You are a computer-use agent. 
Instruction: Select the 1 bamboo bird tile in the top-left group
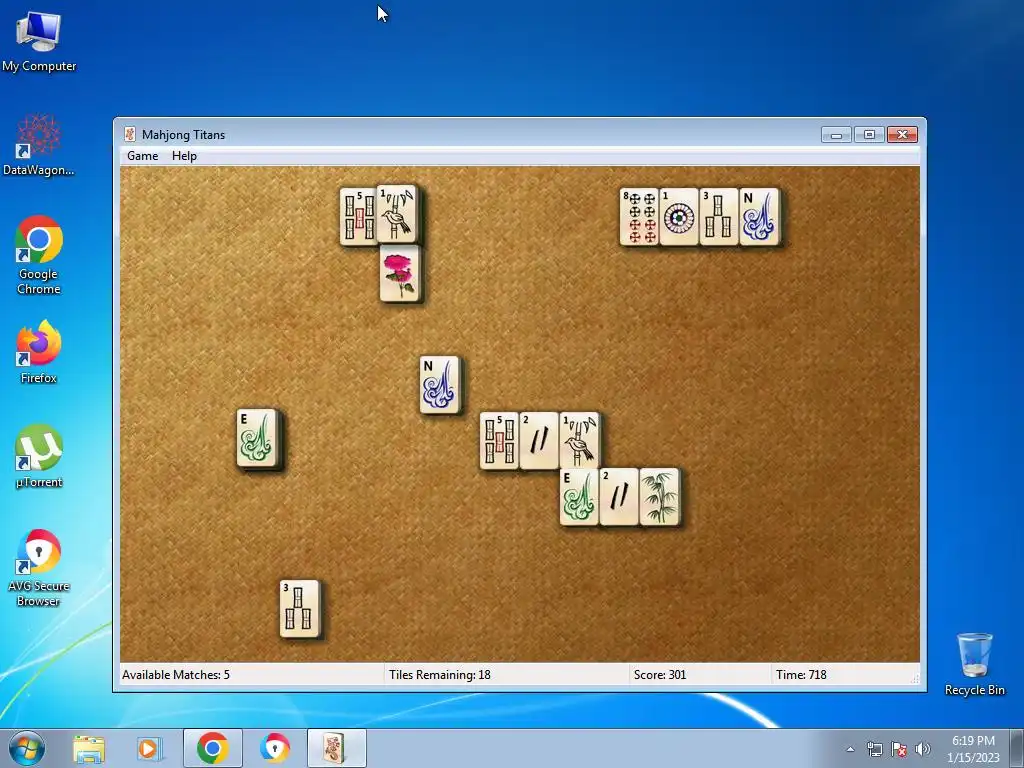[x=397, y=214]
